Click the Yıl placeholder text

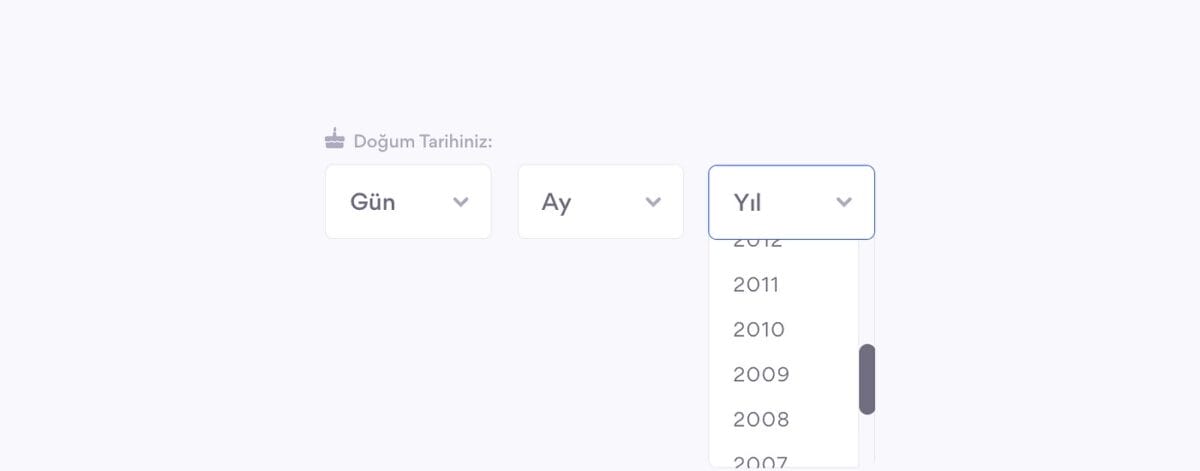pos(747,203)
